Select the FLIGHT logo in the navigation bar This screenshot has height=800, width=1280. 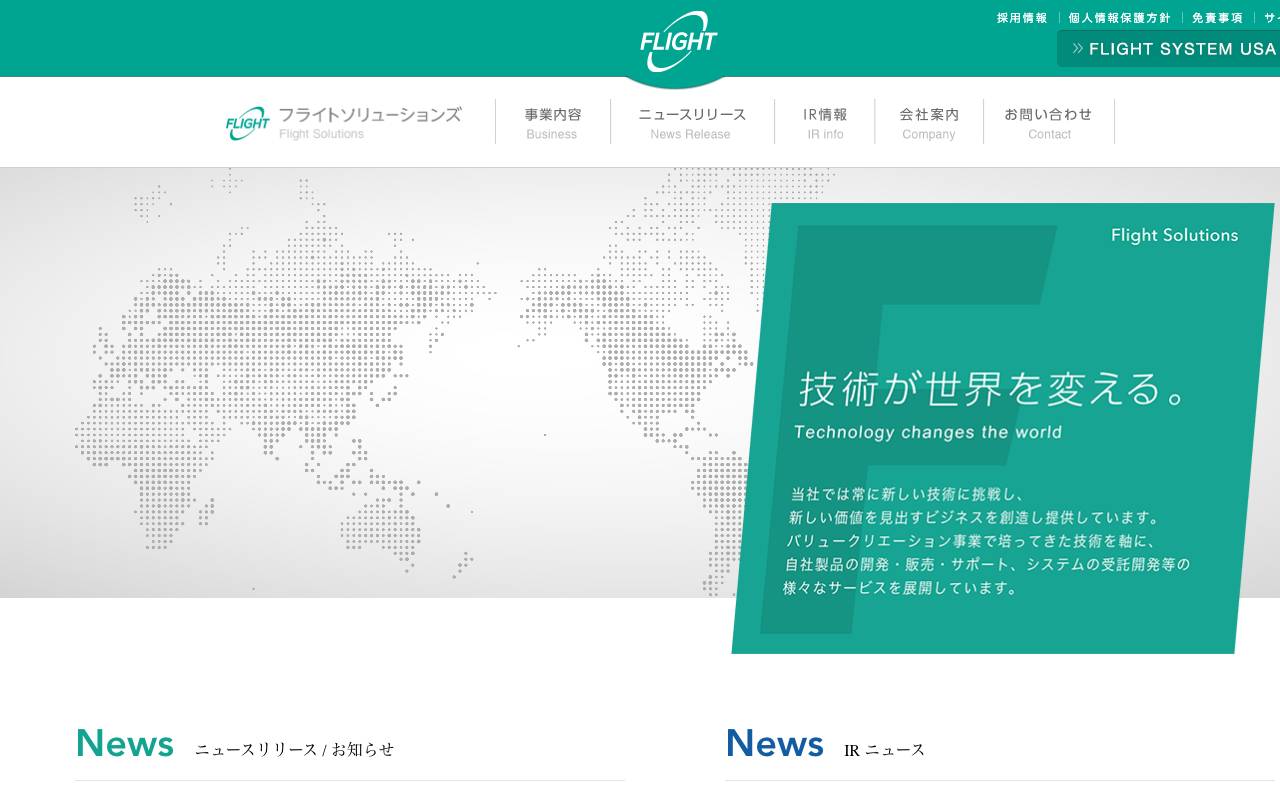click(x=246, y=121)
